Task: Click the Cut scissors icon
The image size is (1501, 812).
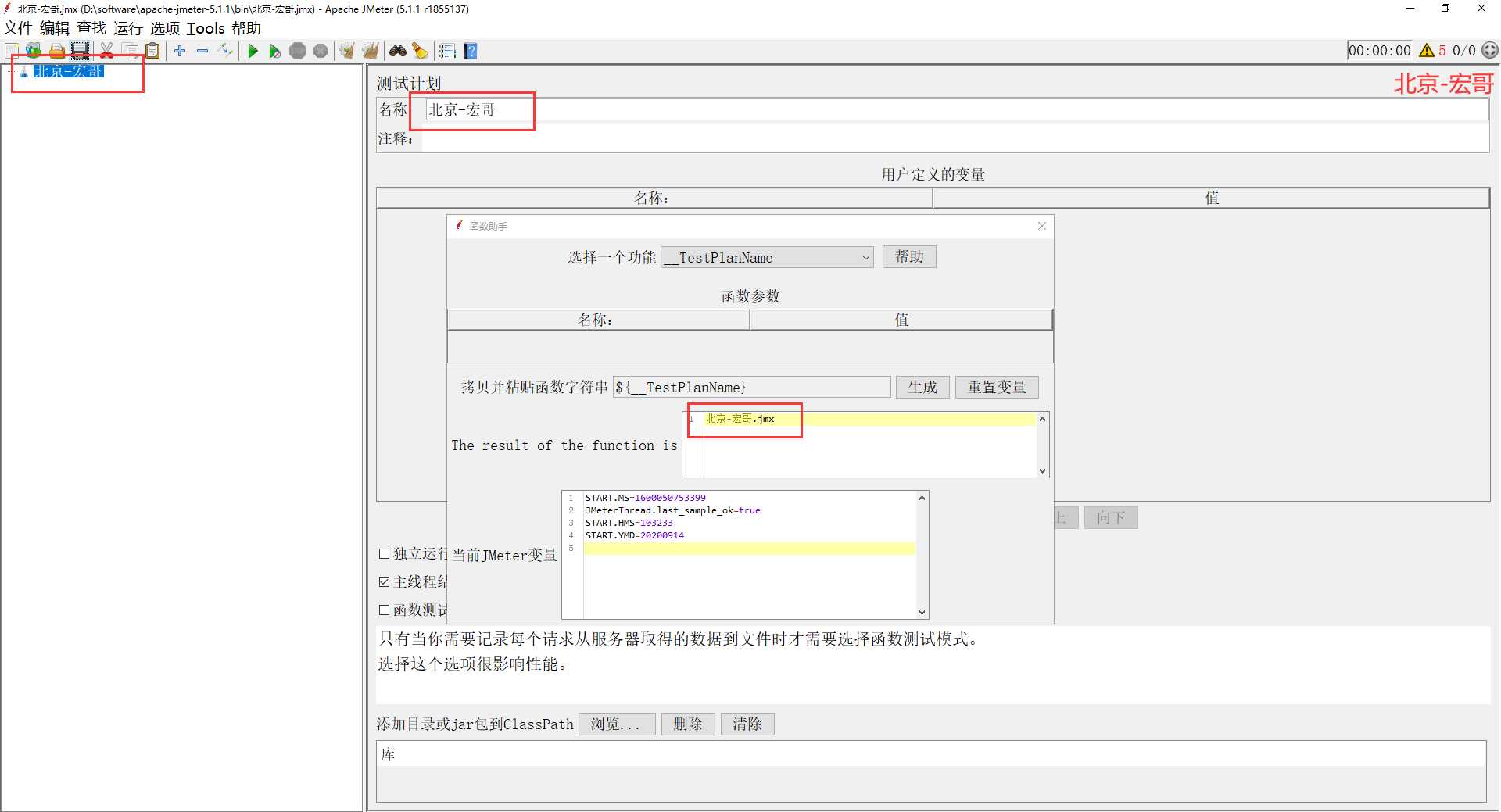Action: (107, 51)
